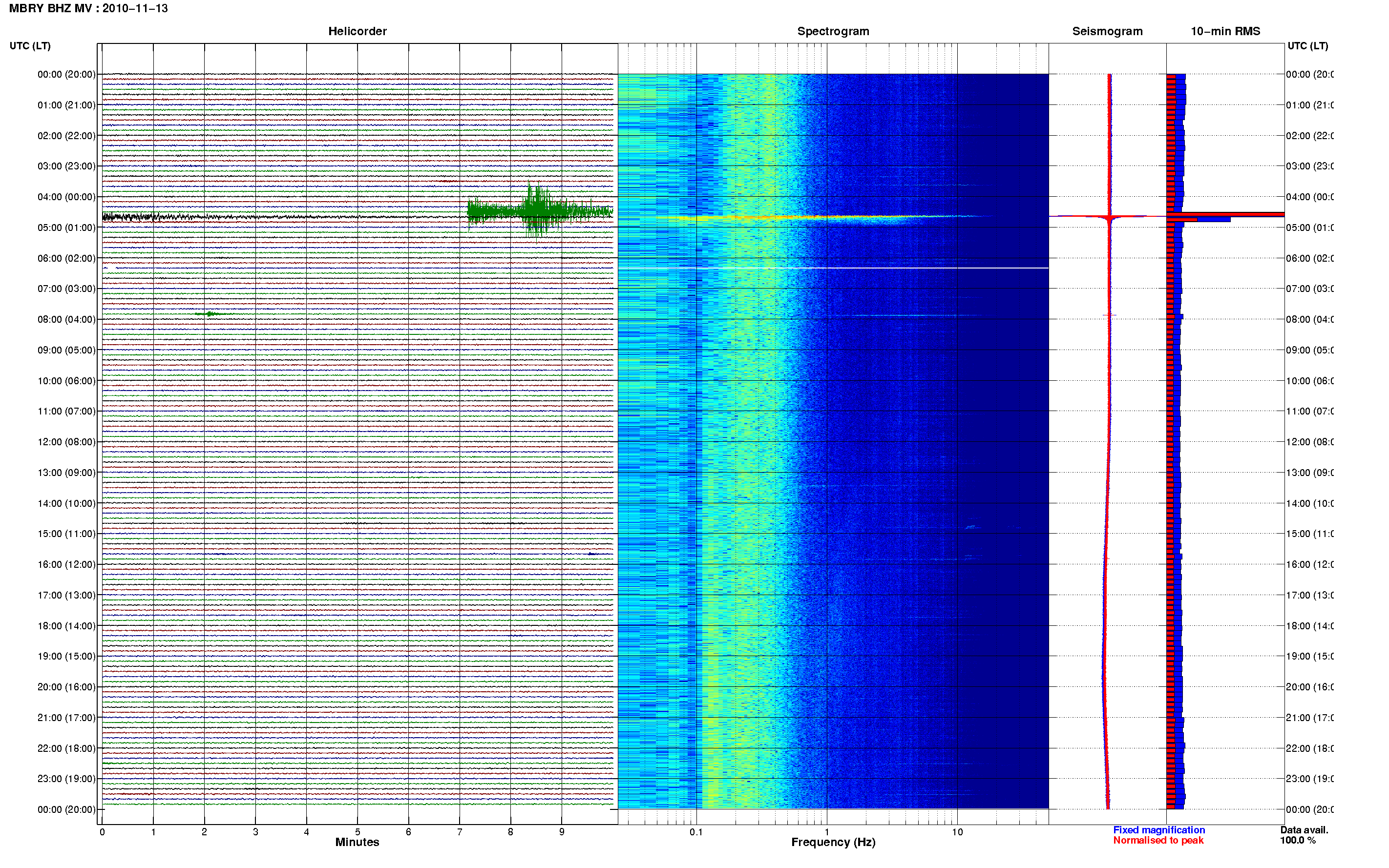Click the left '13:00 (09:00)' time label
Viewport: 1389px width, 868px height.
point(66,473)
